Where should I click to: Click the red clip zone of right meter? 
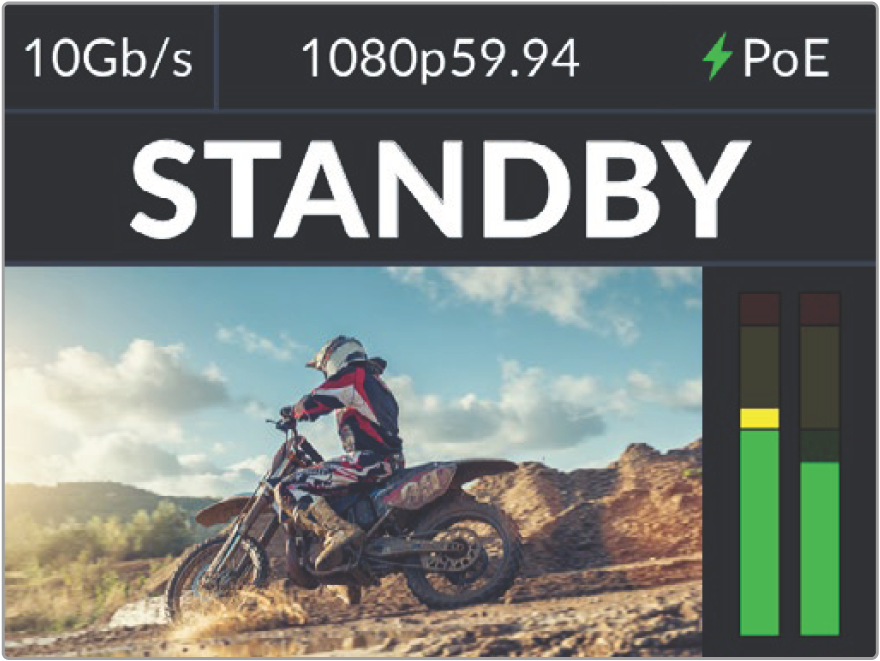[819, 309]
